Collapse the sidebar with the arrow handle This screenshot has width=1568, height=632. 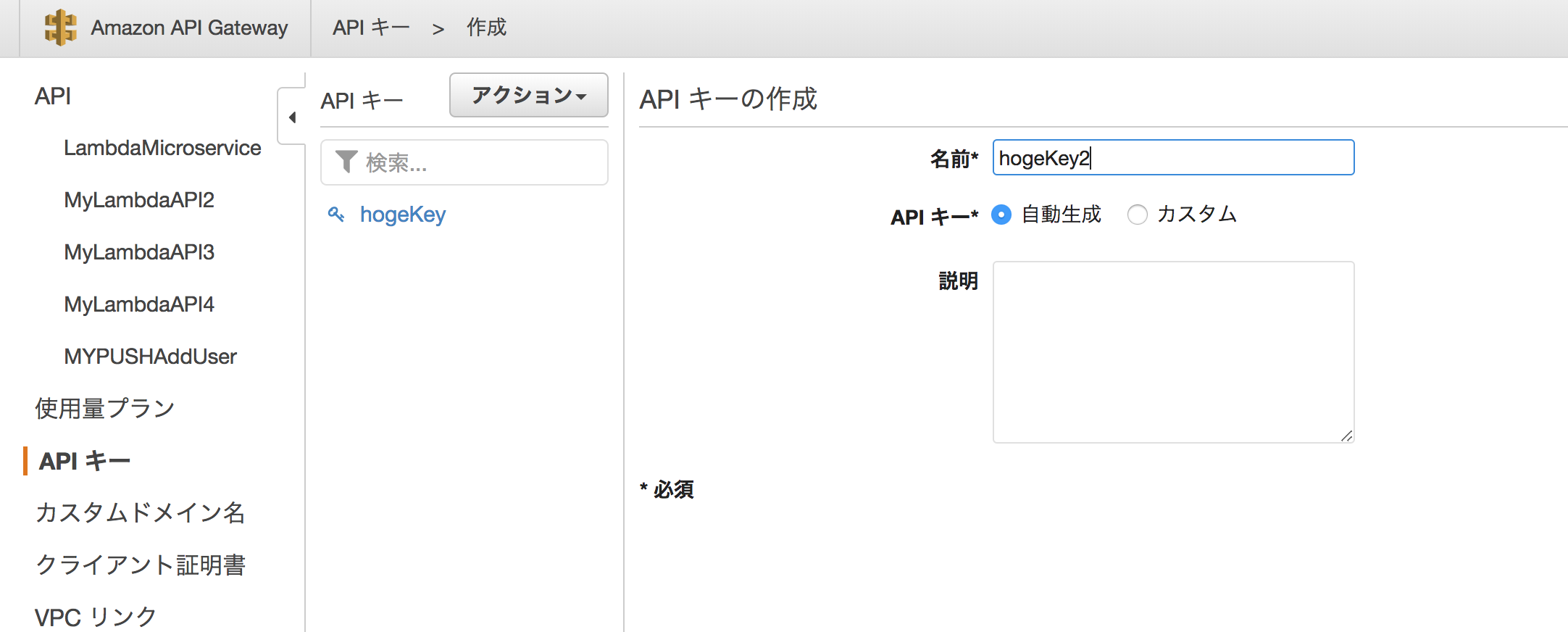tap(292, 117)
